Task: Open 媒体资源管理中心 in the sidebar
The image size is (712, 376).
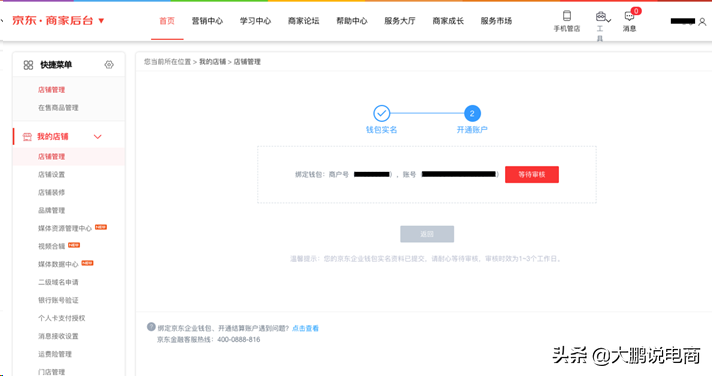Action: coord(65,228)
